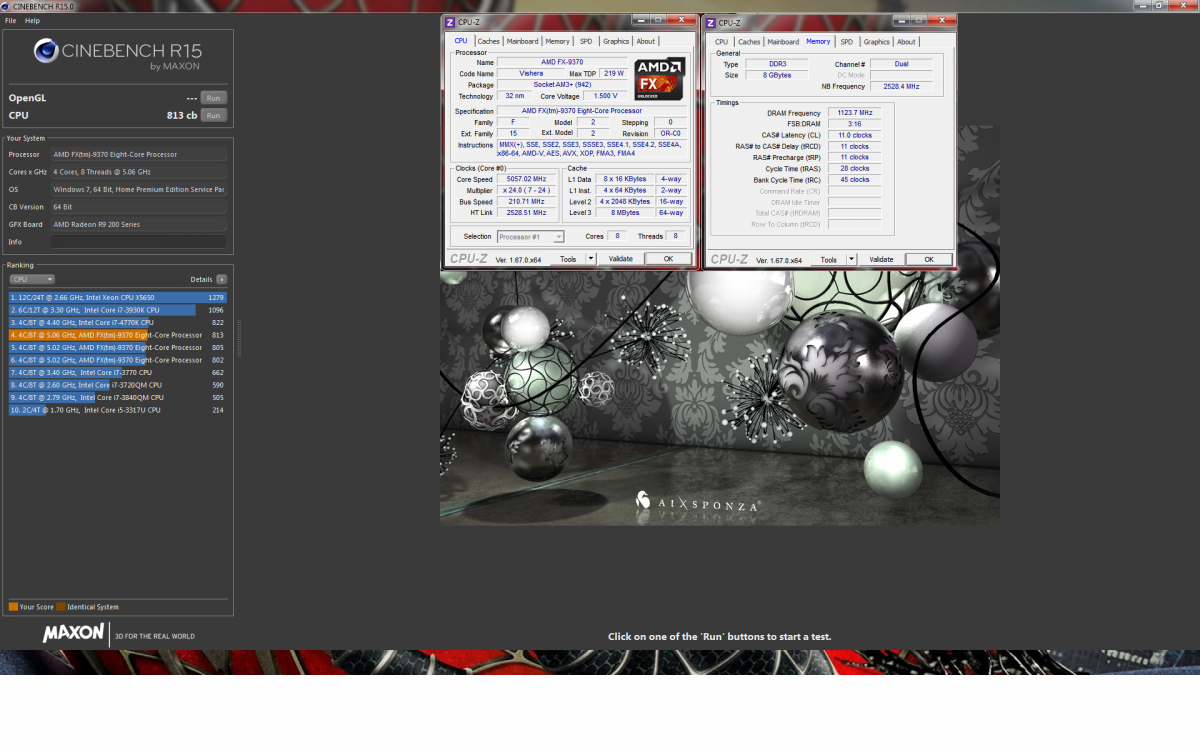Click Tools button in left CPU-Z window
Screen dimensions: 1200x750
568,259
